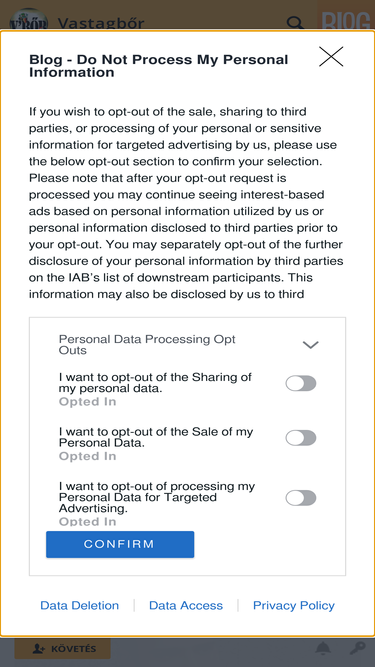Click the BLOG logo at top right
Image resolution: width=375 pixels, height=667 pixels.
tap(345, 20)
